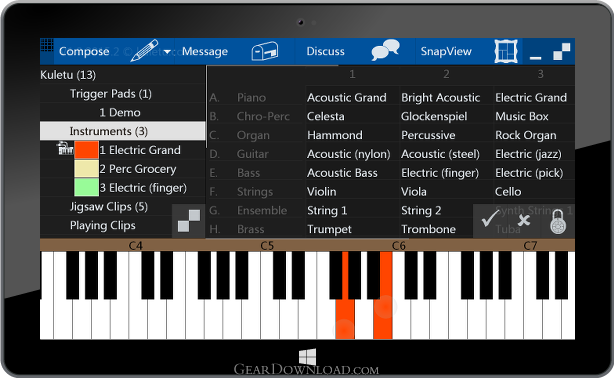Cancel with the X icon
614x378 pixels.
click(x=524, y=221)
